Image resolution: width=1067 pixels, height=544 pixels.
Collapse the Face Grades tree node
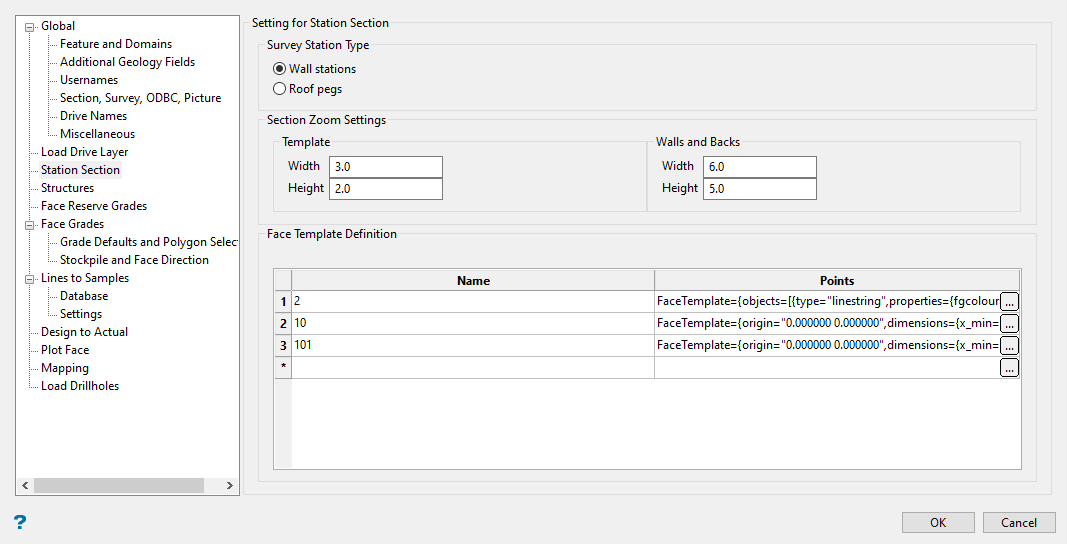[29, 224]
